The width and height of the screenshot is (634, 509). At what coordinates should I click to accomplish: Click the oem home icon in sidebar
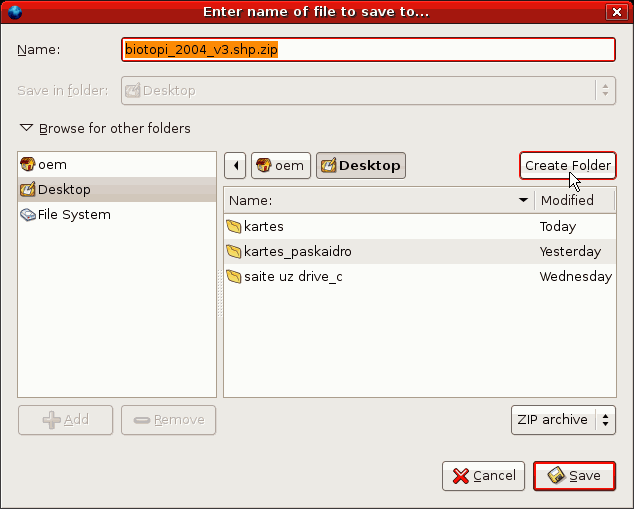pyautogui.click(x=27, y=164)
